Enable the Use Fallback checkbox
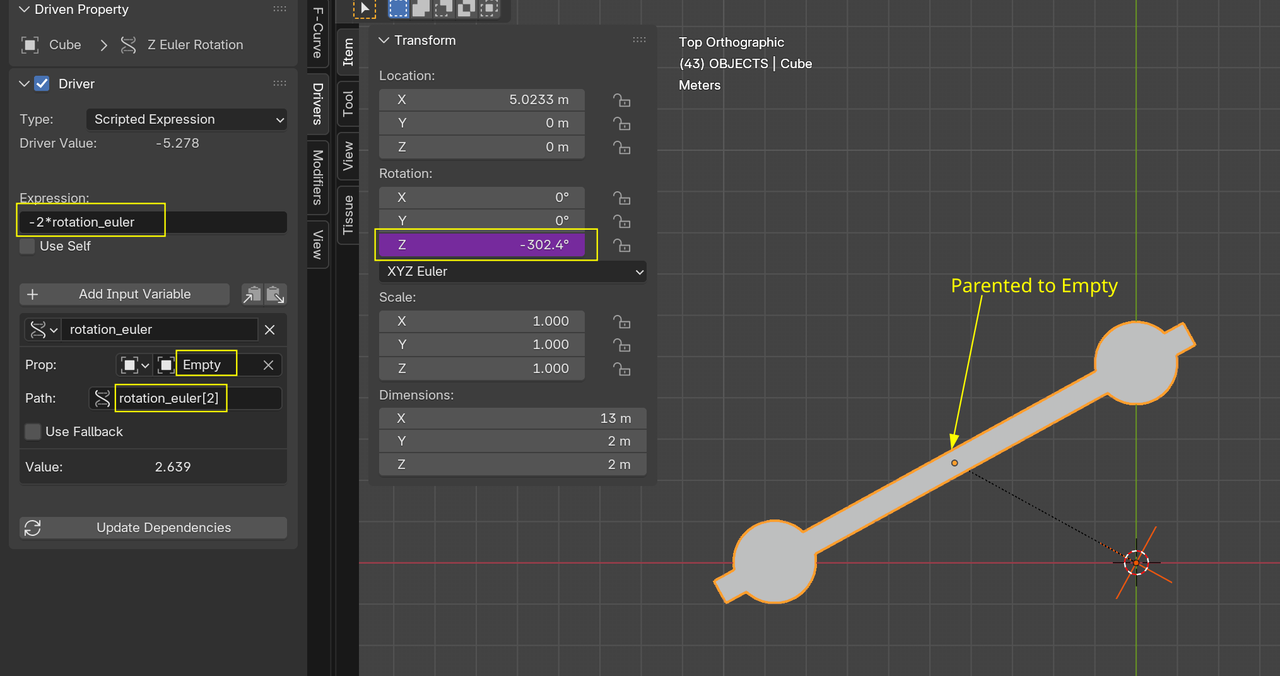 click(x=33, y=432)
